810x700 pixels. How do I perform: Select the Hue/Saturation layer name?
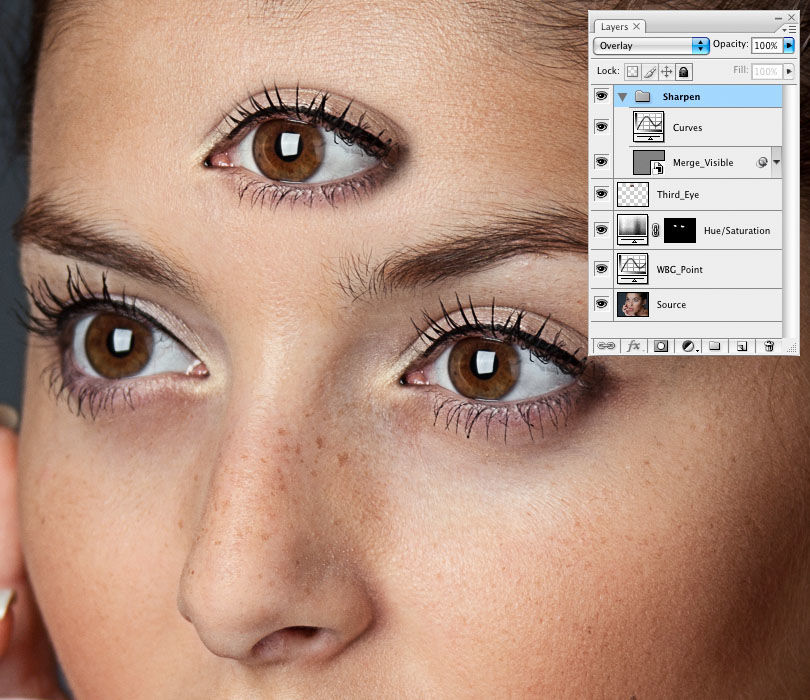(737, 231)
